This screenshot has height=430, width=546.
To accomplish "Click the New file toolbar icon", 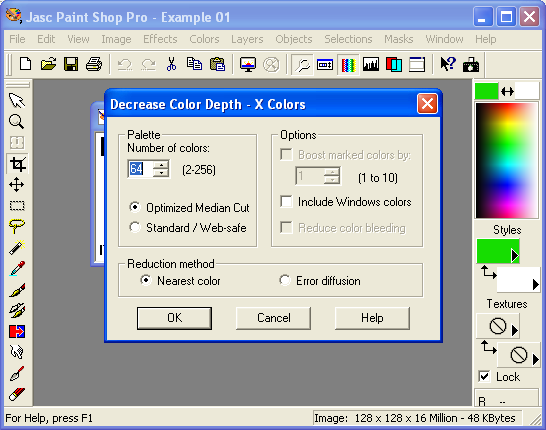I will tap(25, 64).
